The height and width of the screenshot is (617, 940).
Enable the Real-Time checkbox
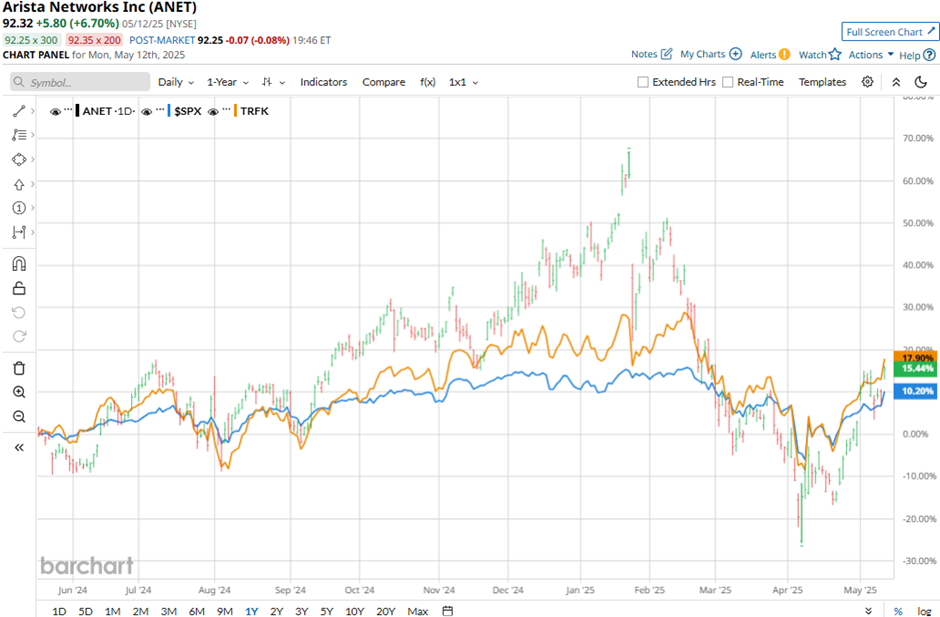point(727,82)
